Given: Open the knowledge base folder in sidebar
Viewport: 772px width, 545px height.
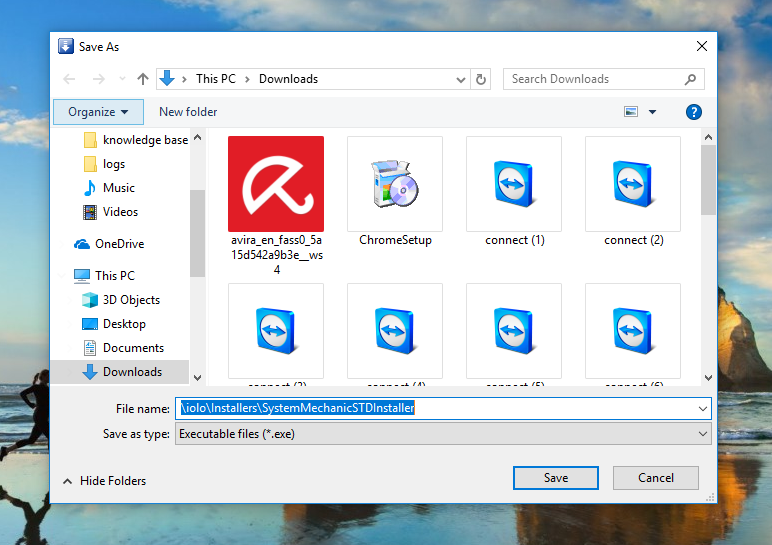Looking at the screenshot, I should (135, 140).
